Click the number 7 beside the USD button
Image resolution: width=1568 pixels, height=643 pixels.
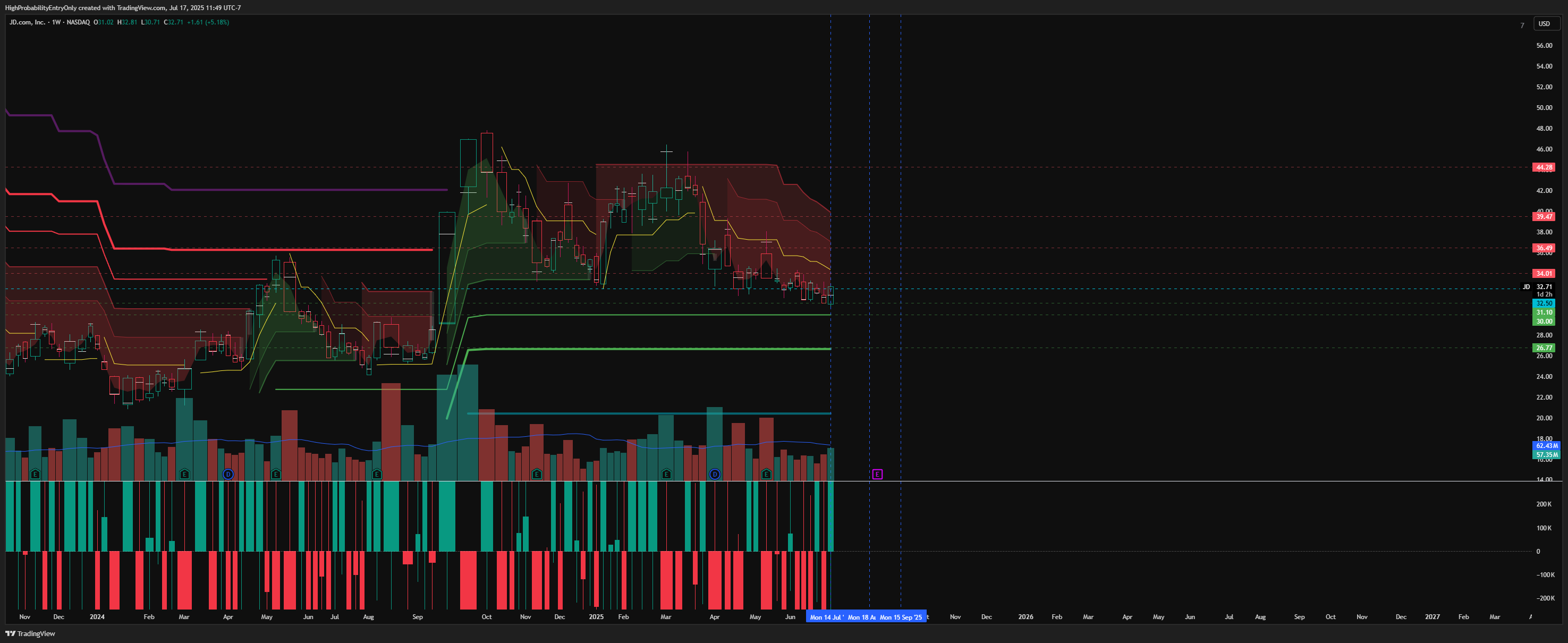pos(1522,26)
